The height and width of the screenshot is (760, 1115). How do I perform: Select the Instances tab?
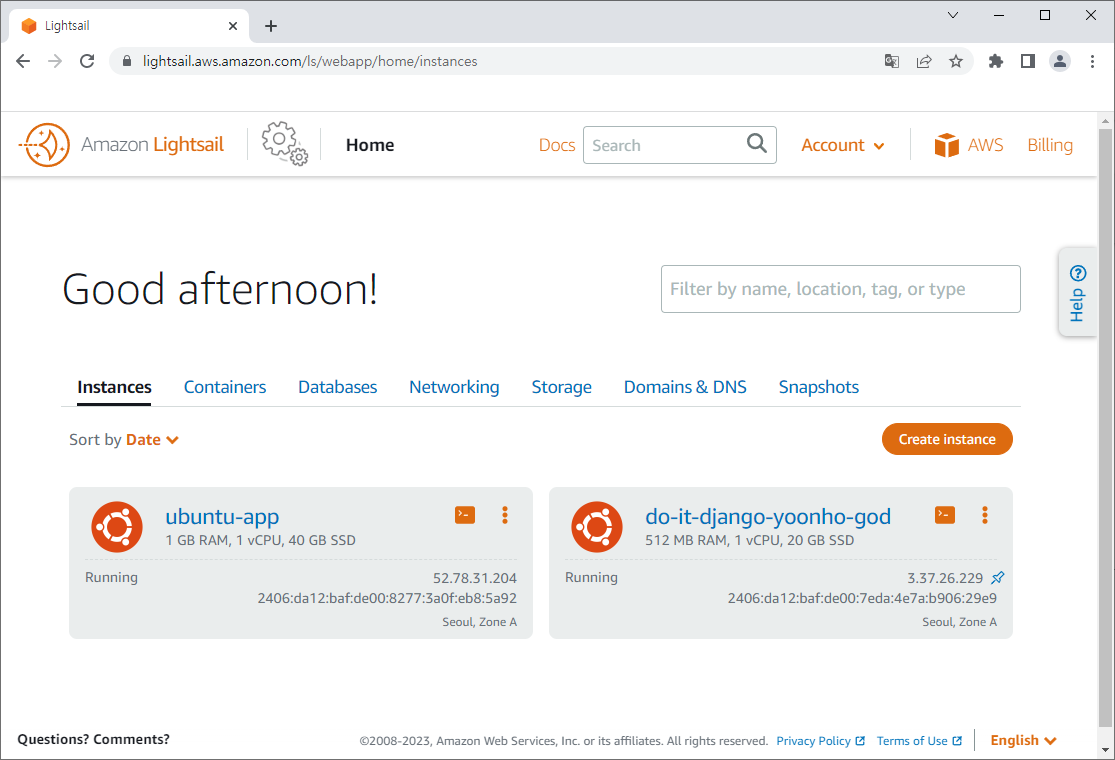114,387
